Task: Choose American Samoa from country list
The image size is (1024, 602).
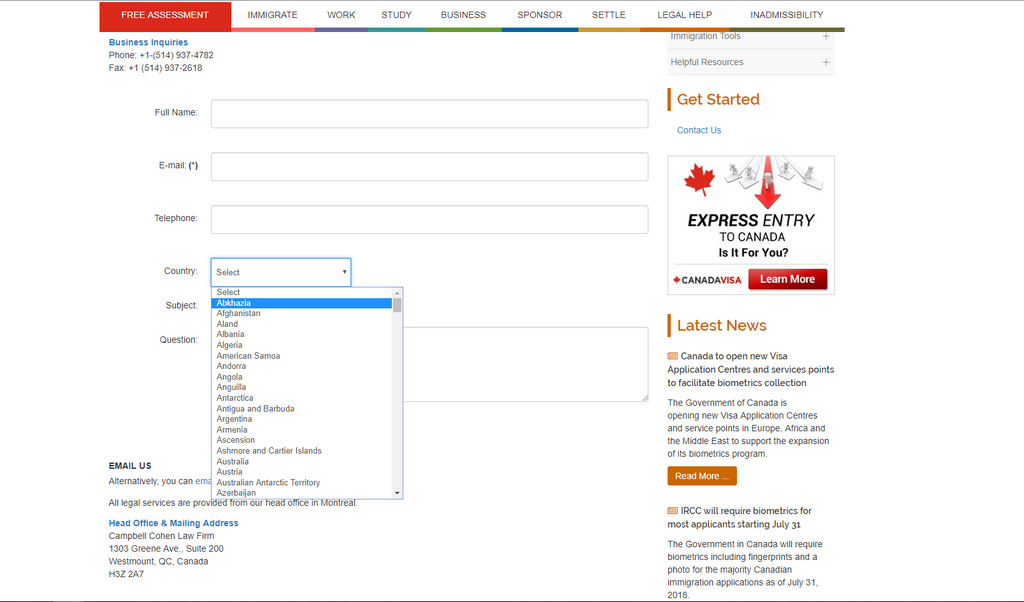Action: click(x=302, y=356)
